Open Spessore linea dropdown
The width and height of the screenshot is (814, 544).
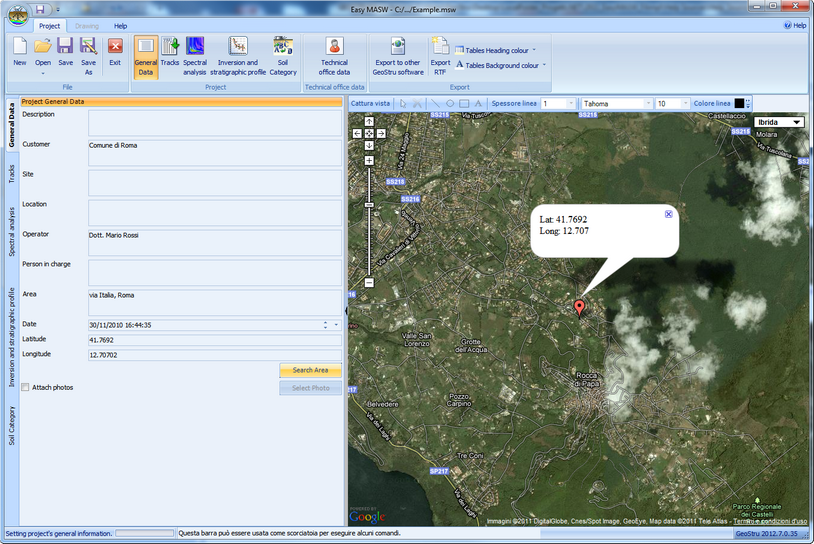click(x=571, y=103)
